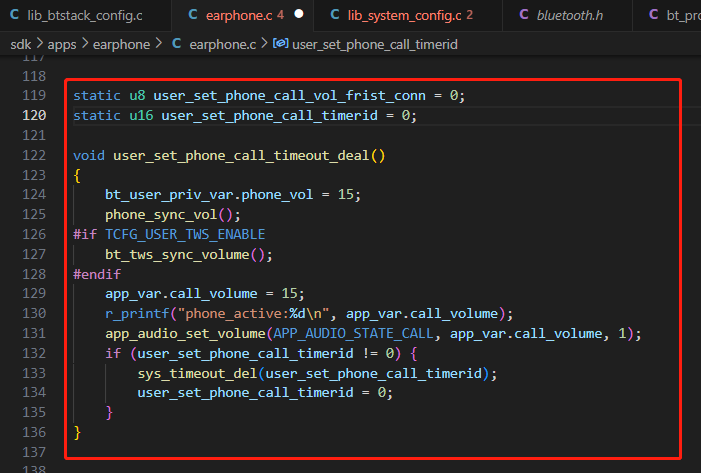Click user_set_phone_call_timerid on line 134
The width and height of the screenshot is (701, 473).
click(x=245, y=393)
